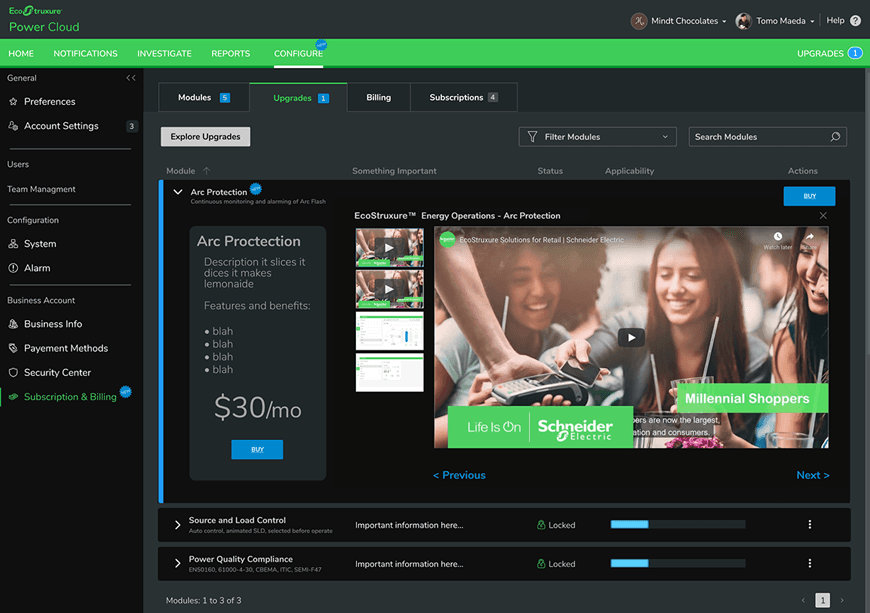Click the Module column sort arrow
The height and width of the screenshot is (613, 870).
(x=206, y=170)
